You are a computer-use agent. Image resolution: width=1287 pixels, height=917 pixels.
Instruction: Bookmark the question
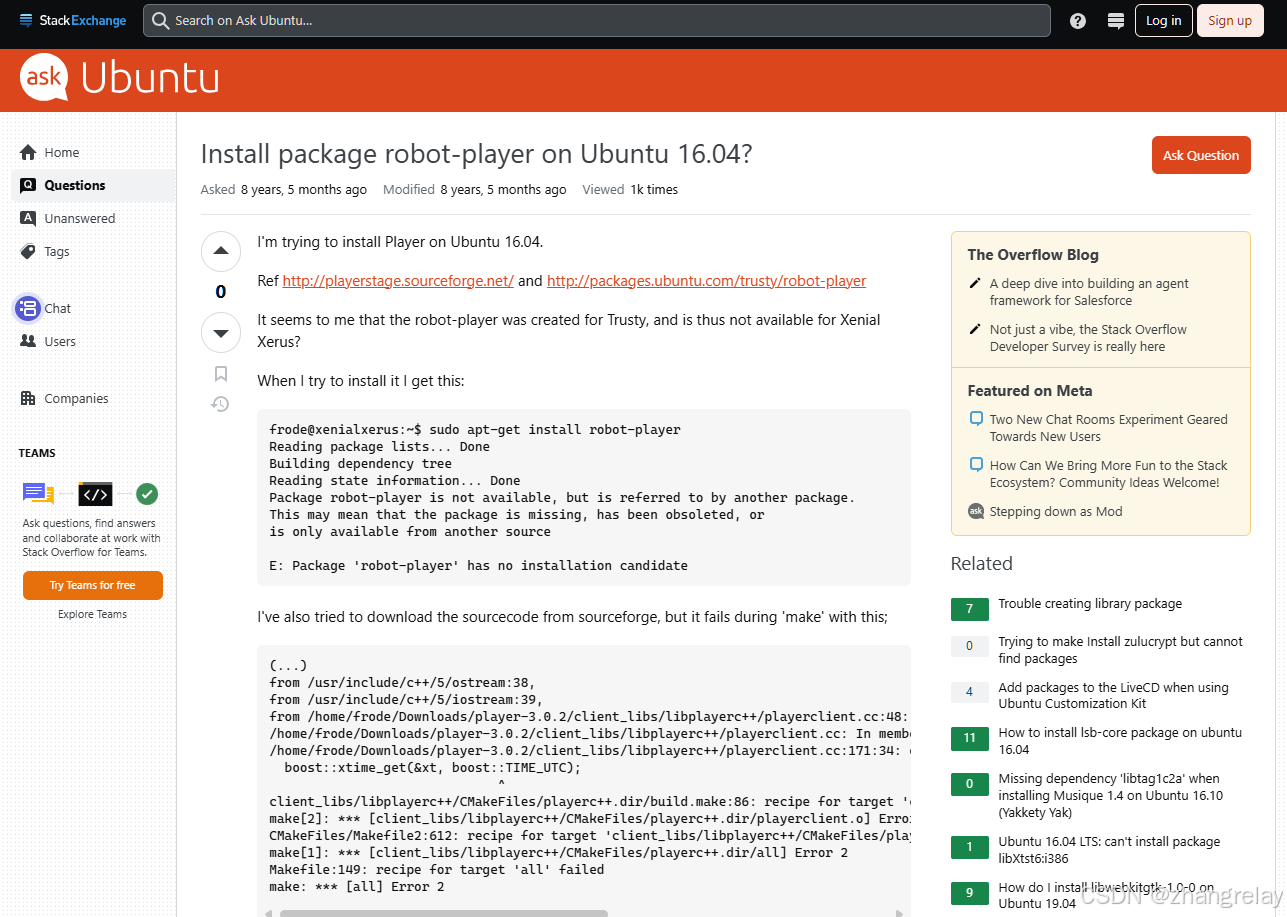click(221, 374)
